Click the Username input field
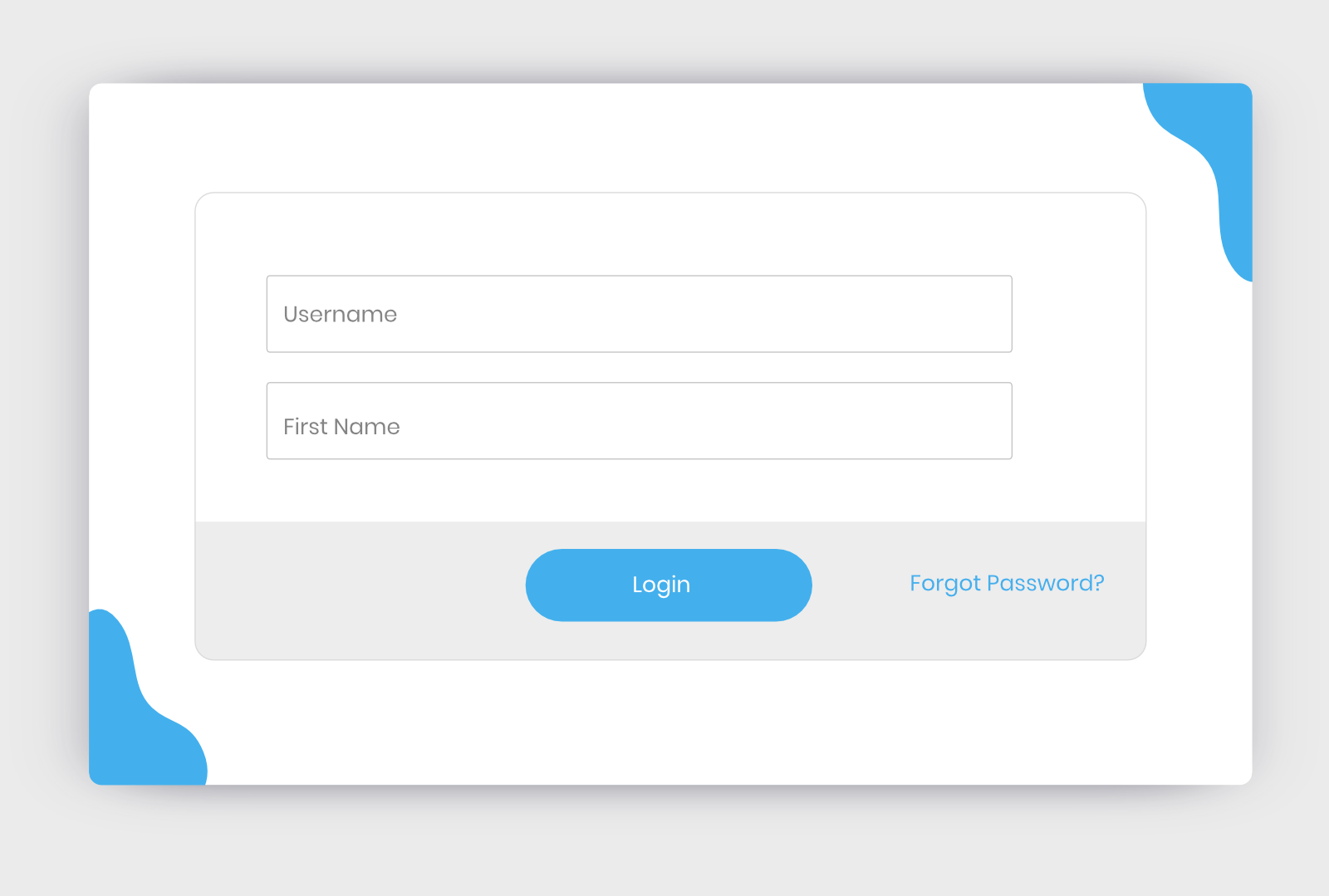This screenshot has width=1329, height=896. point(639,314)
